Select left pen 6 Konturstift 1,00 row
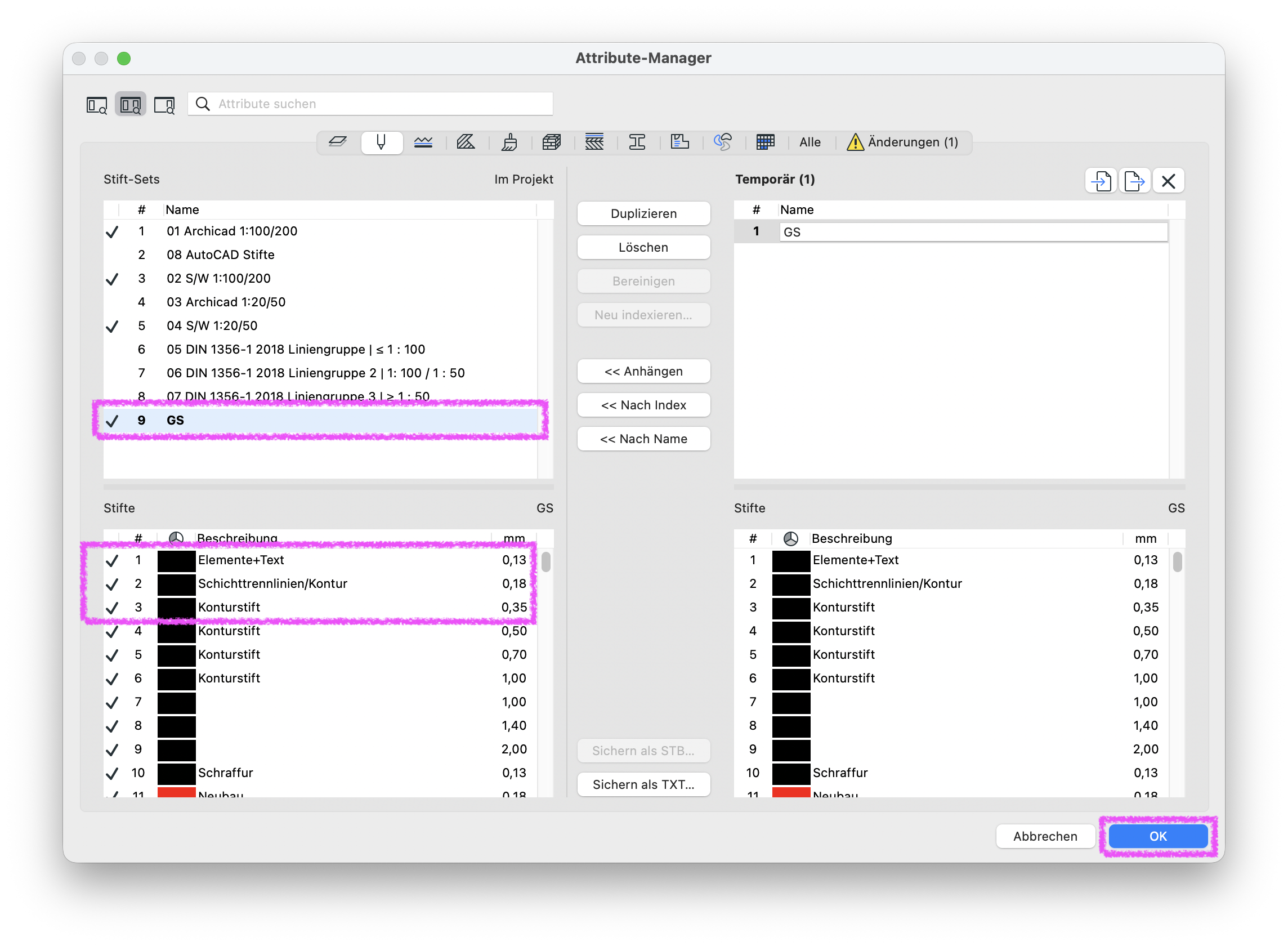1288x946 pixels. pos(320,679)
